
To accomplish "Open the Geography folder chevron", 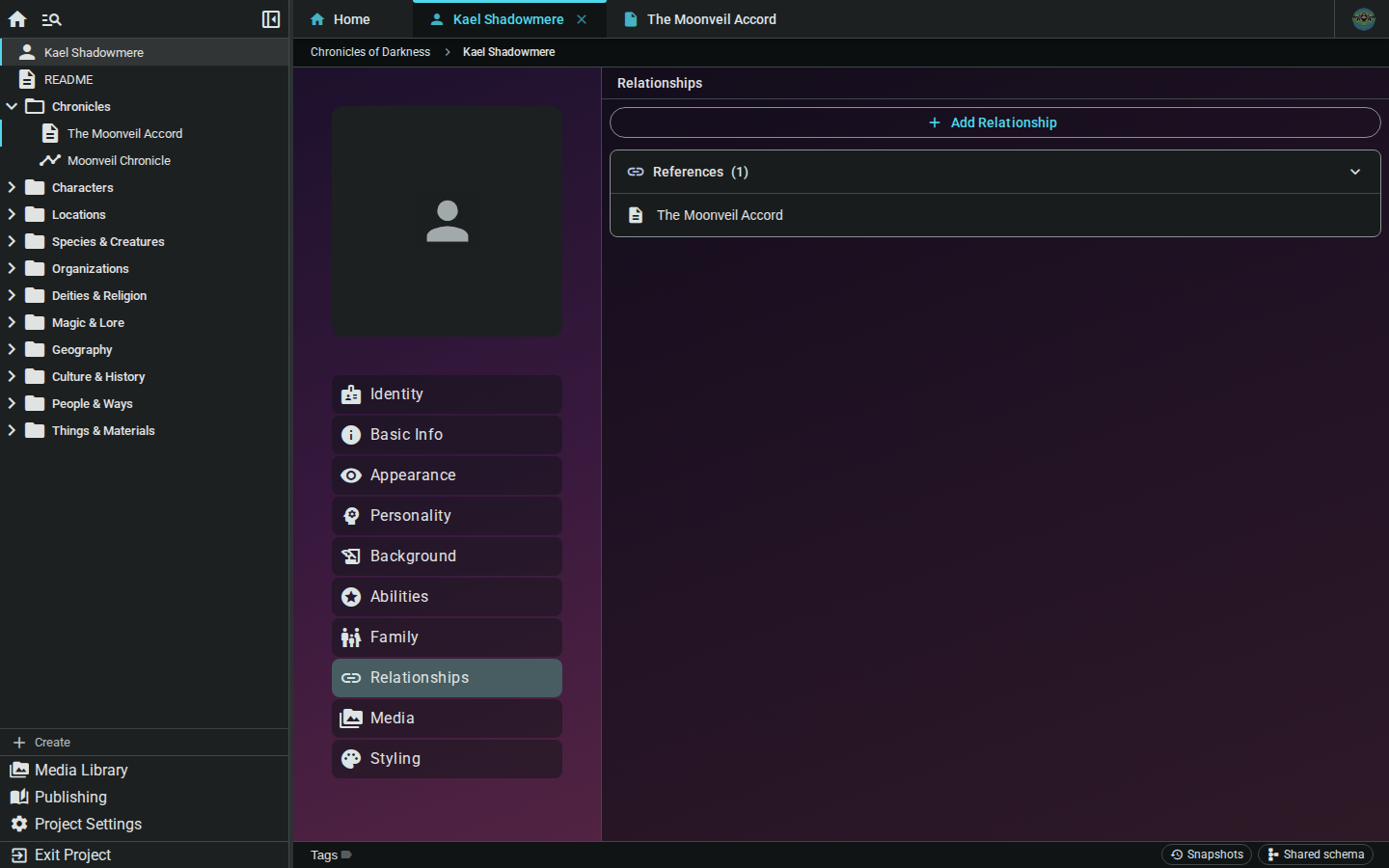I will point(12,349).
